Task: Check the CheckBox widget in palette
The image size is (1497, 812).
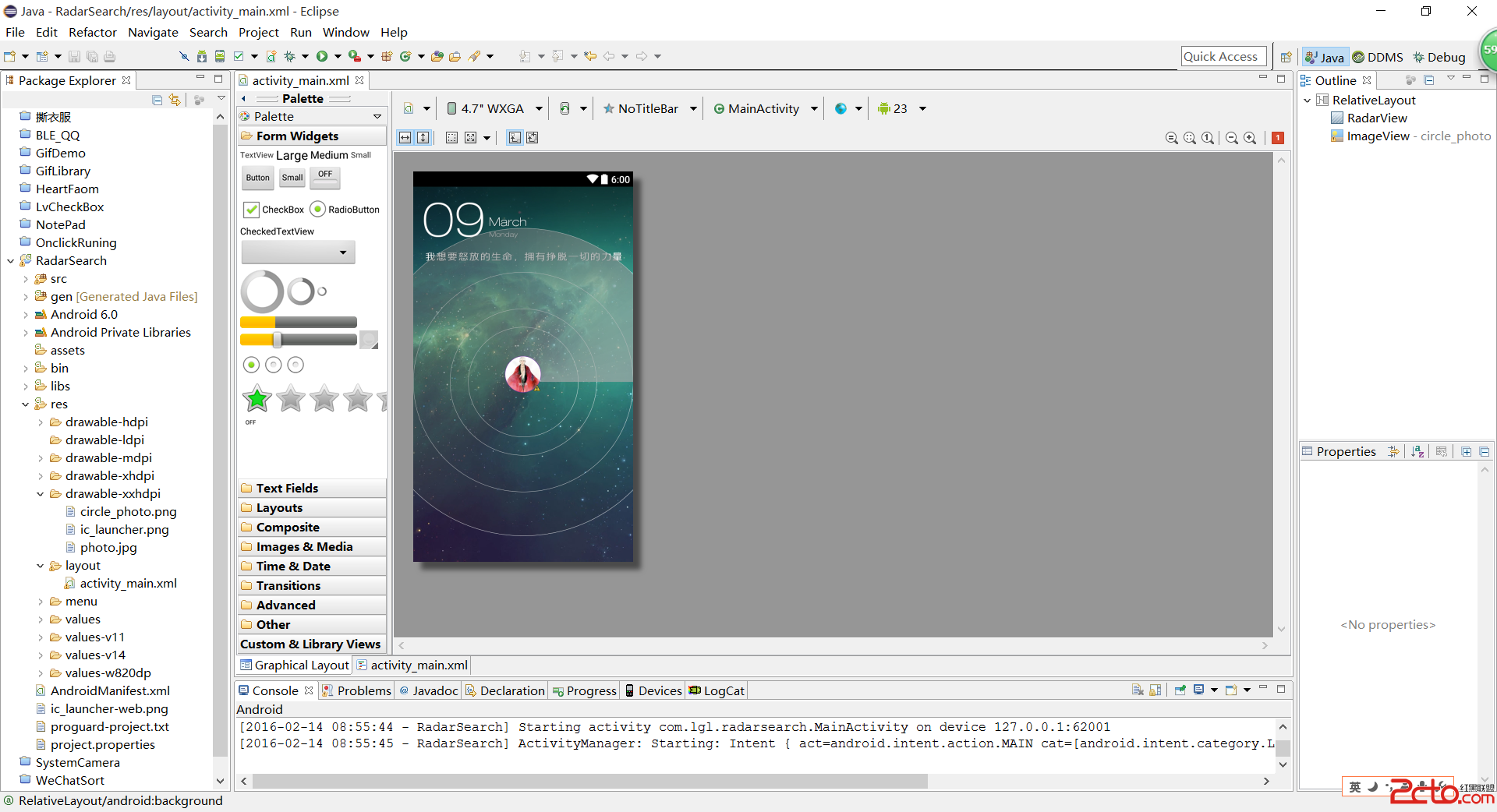Action: coord(252,210)
